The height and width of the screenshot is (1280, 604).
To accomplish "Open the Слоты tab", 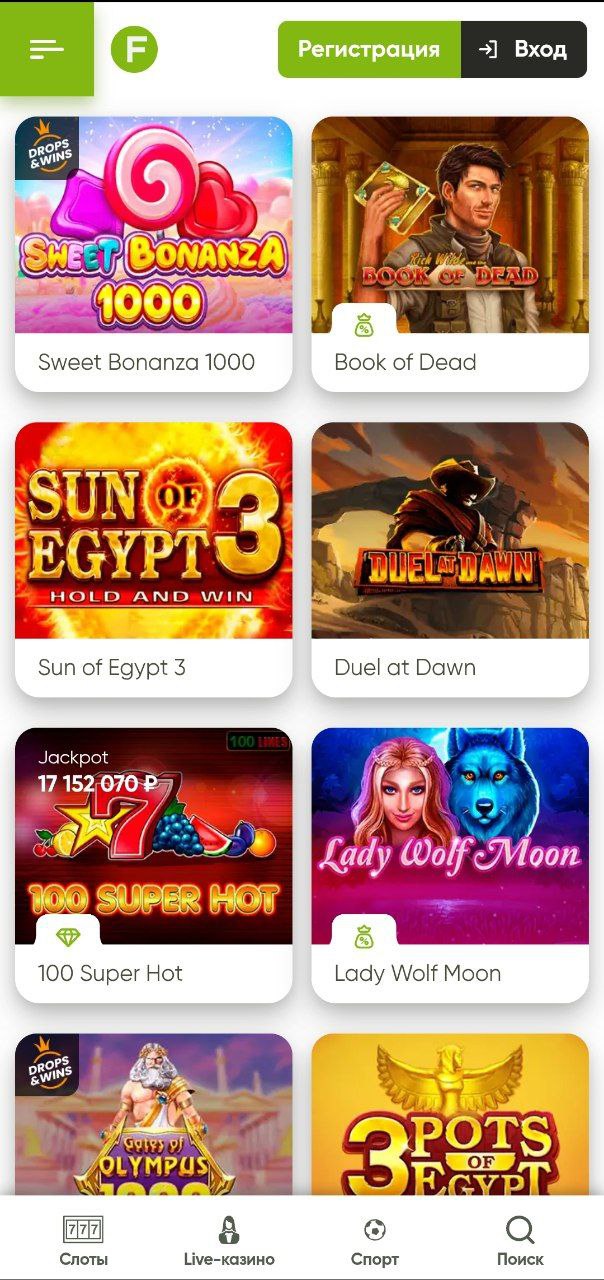I will coord(84,1240).
